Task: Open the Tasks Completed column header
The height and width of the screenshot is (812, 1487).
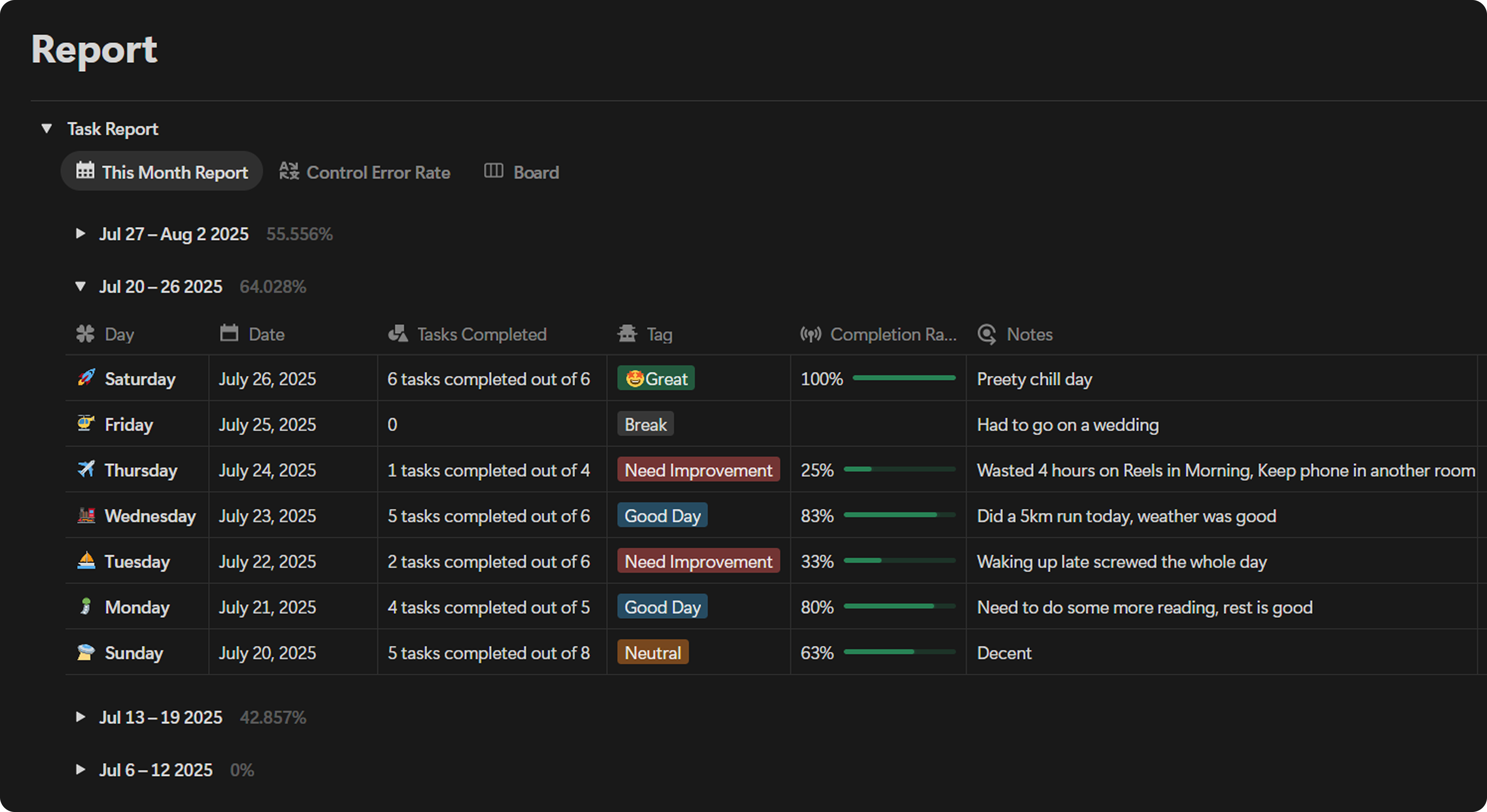Action: click(492, 334)
